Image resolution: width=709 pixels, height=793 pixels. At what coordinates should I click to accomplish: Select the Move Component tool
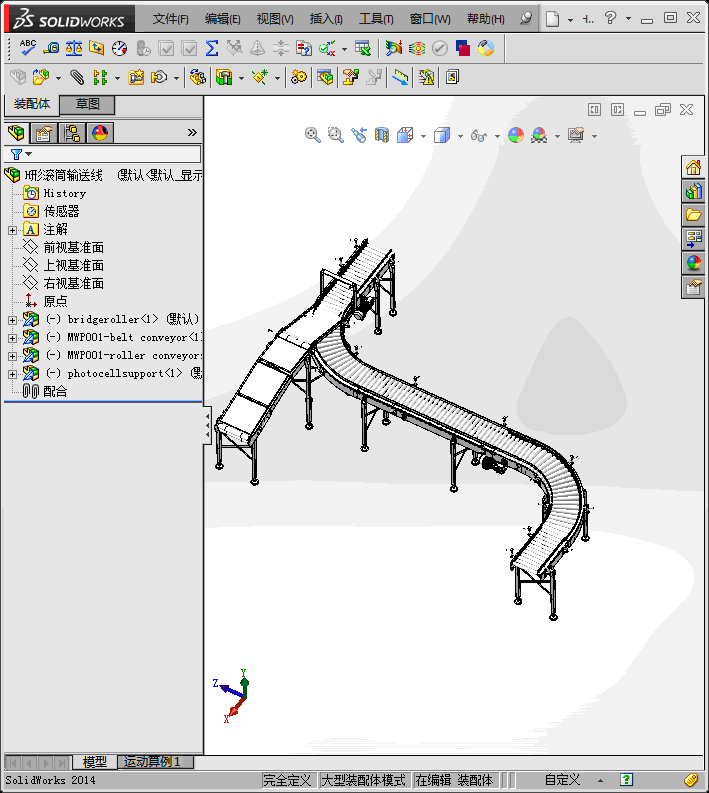click(159, 77)
